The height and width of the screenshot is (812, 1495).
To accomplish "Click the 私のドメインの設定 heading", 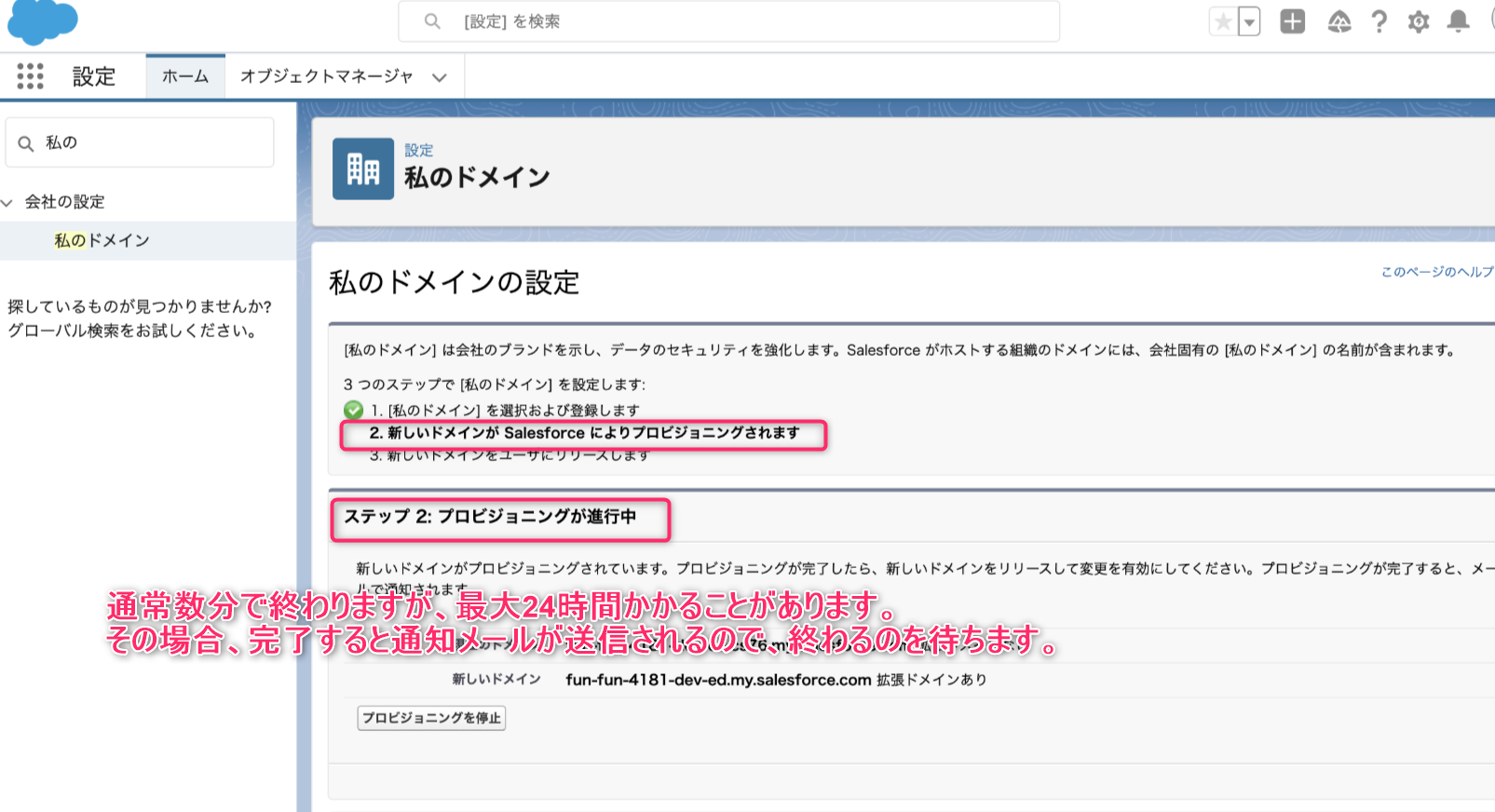I will (455, 282).
